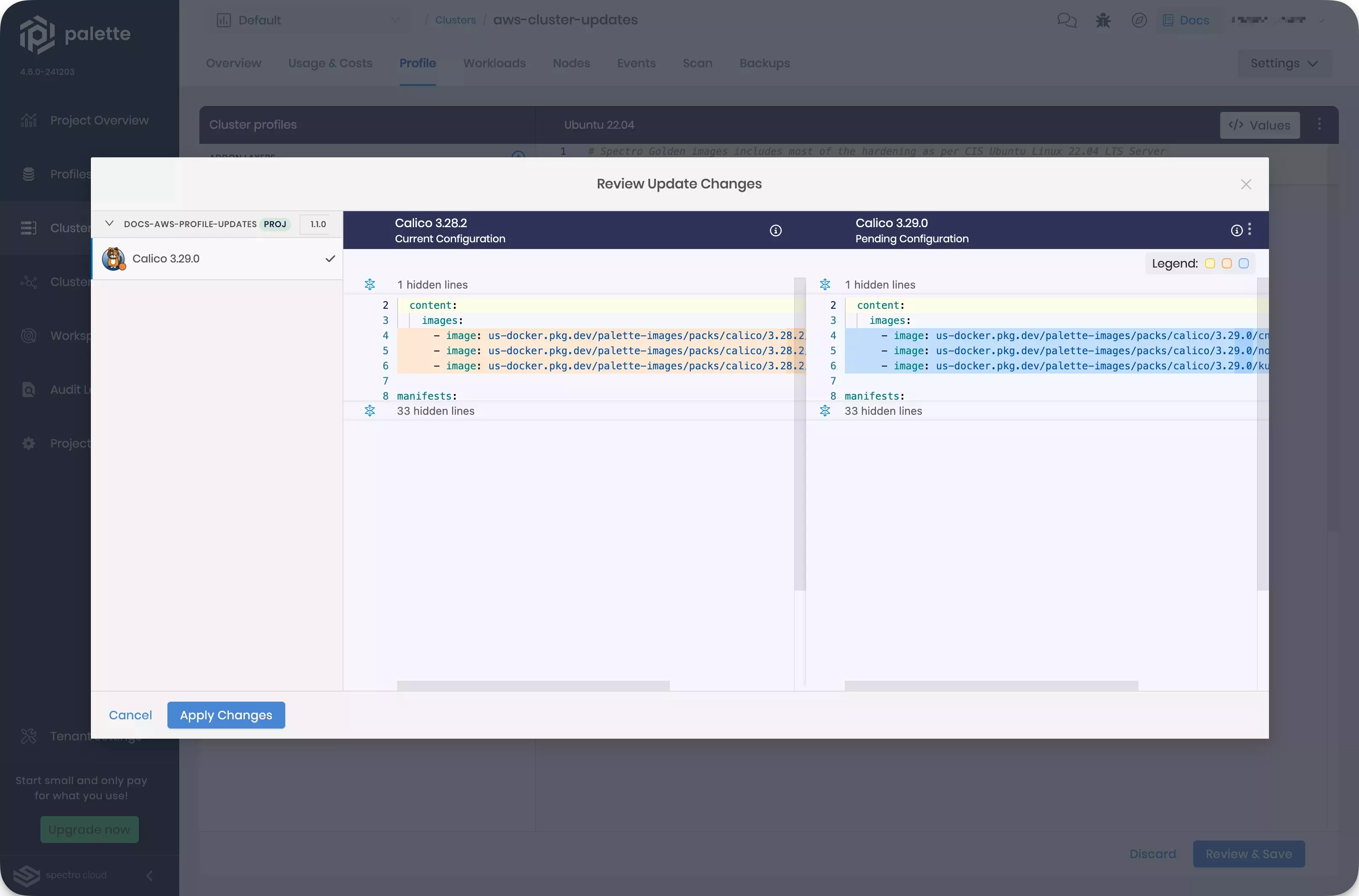Click the blue legend square
This screenshot has width=1359, height=896.
1244,263
